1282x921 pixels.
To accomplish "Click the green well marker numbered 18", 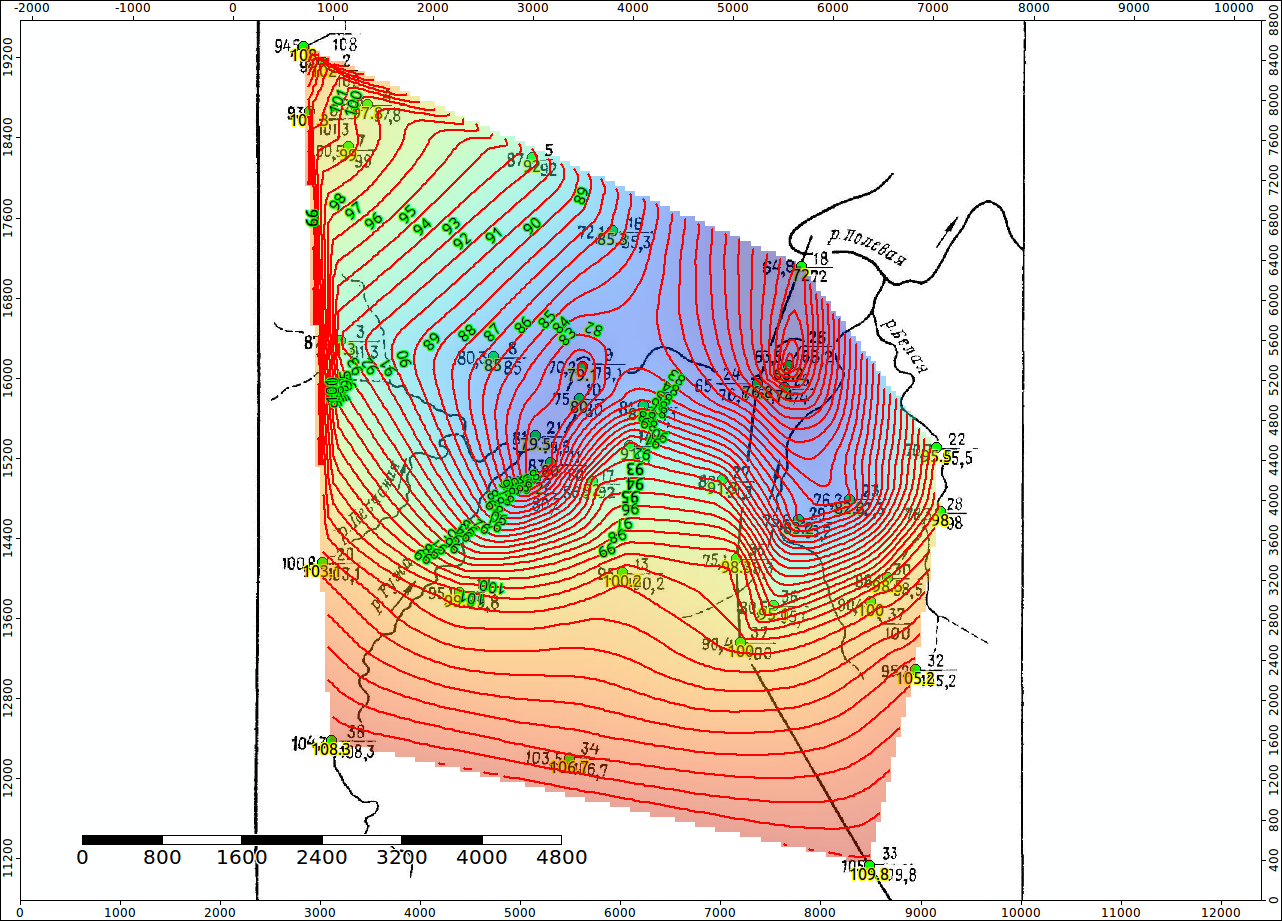I will click(x=801, y=266).
